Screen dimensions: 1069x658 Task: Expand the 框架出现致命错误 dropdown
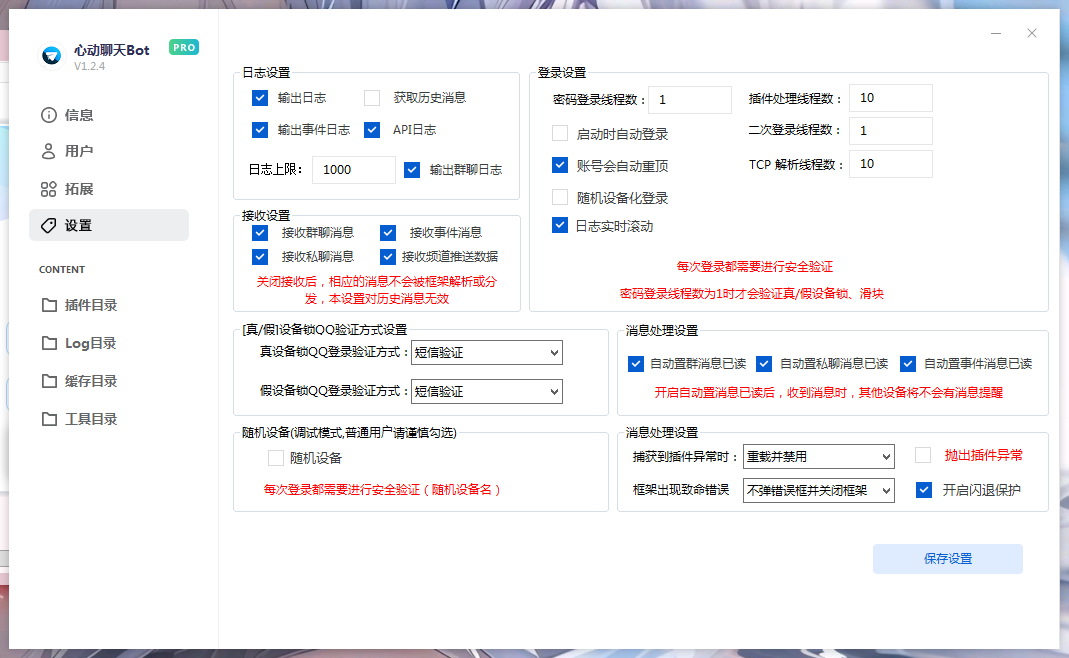[818, 490]
